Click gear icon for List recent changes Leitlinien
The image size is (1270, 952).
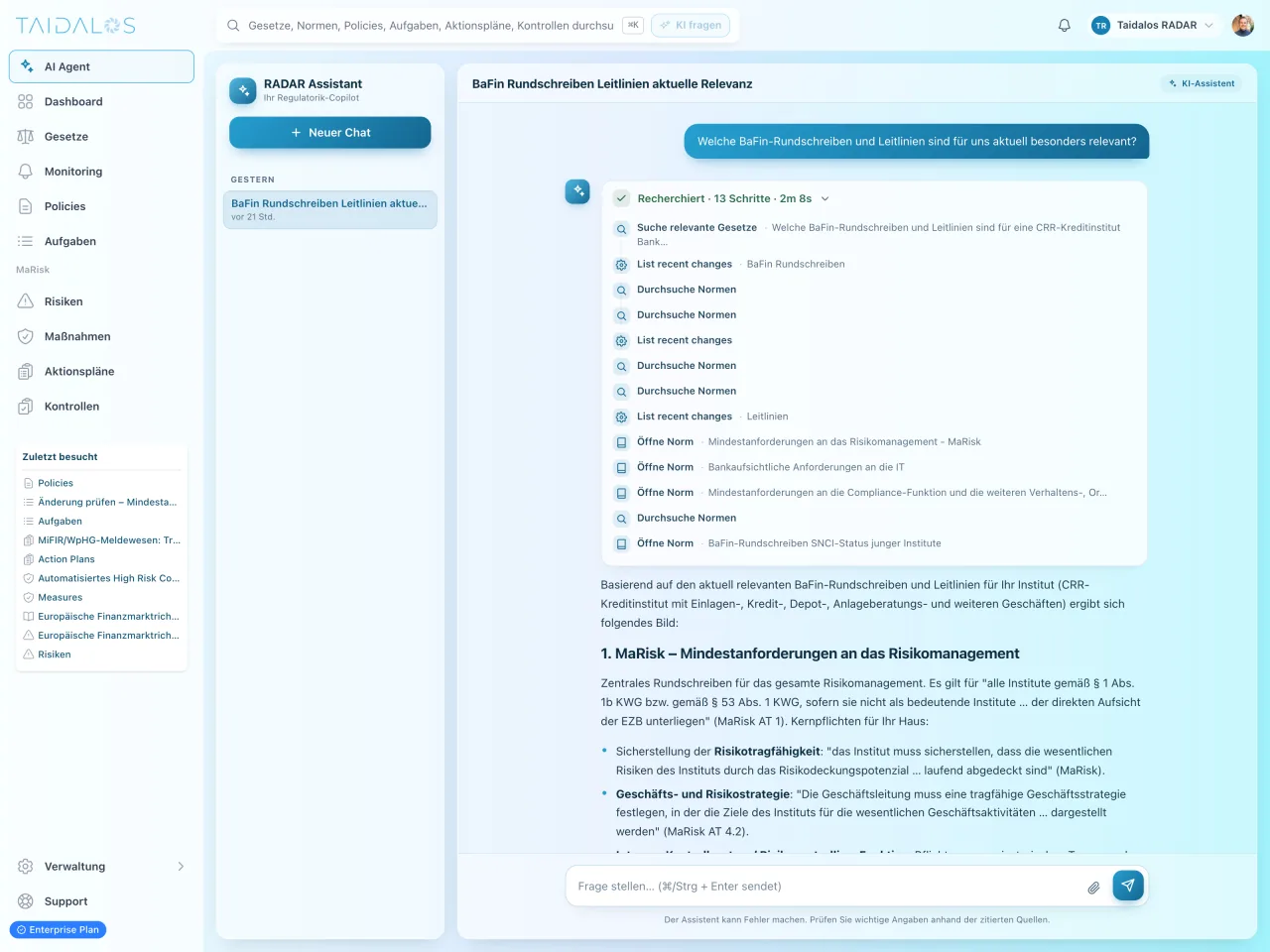pyautogui.click(x=621, y=417)
